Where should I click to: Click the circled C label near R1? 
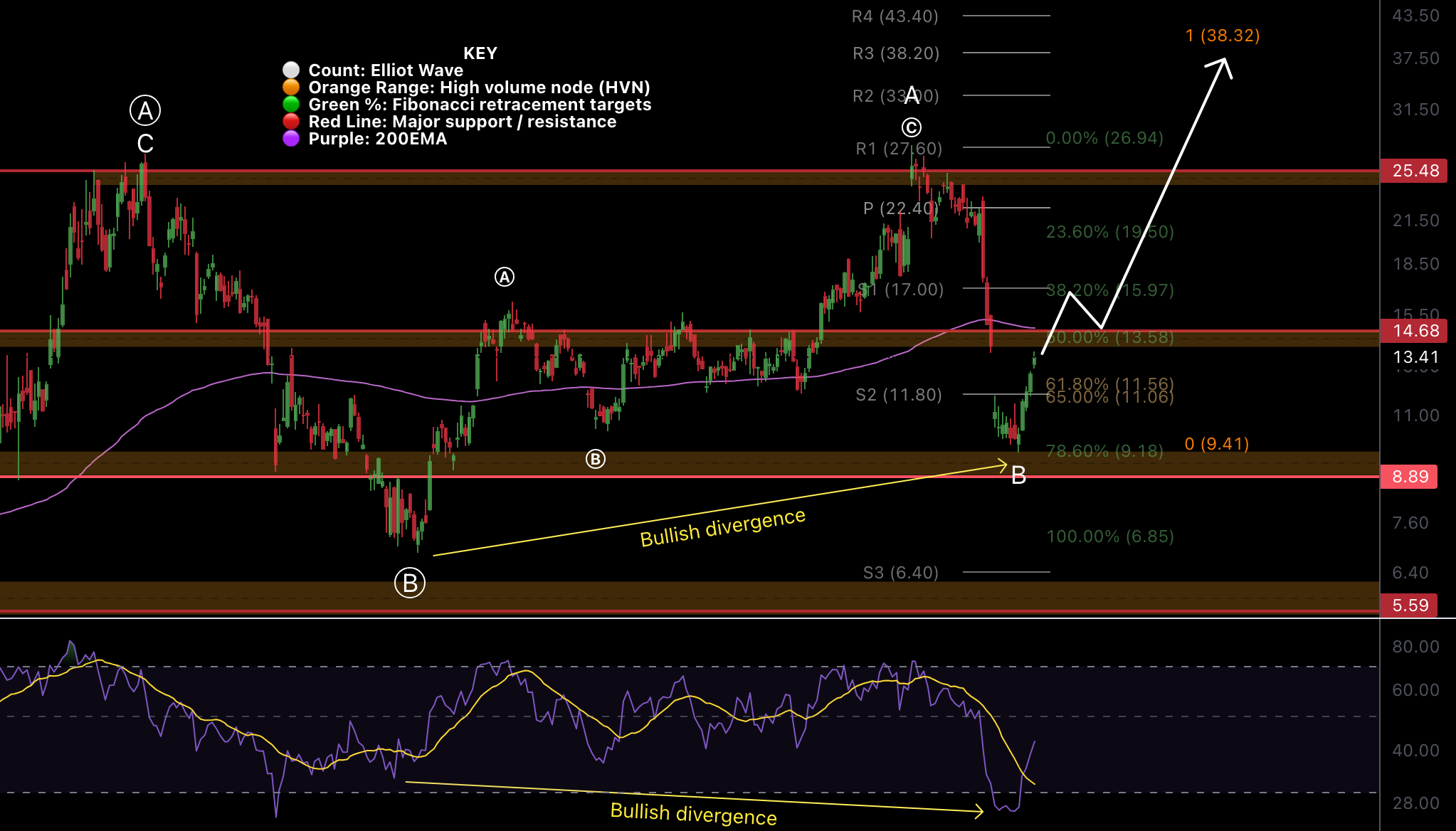pos(912,127)
